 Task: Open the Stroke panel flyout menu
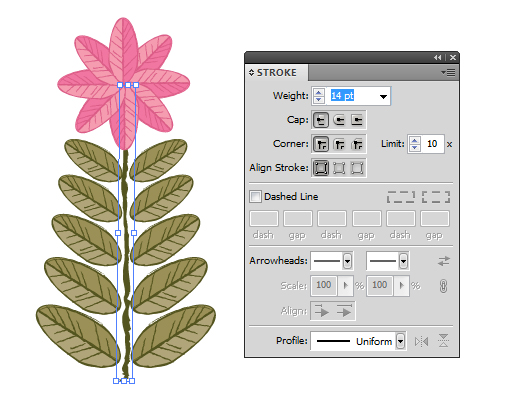click(448, 72)
